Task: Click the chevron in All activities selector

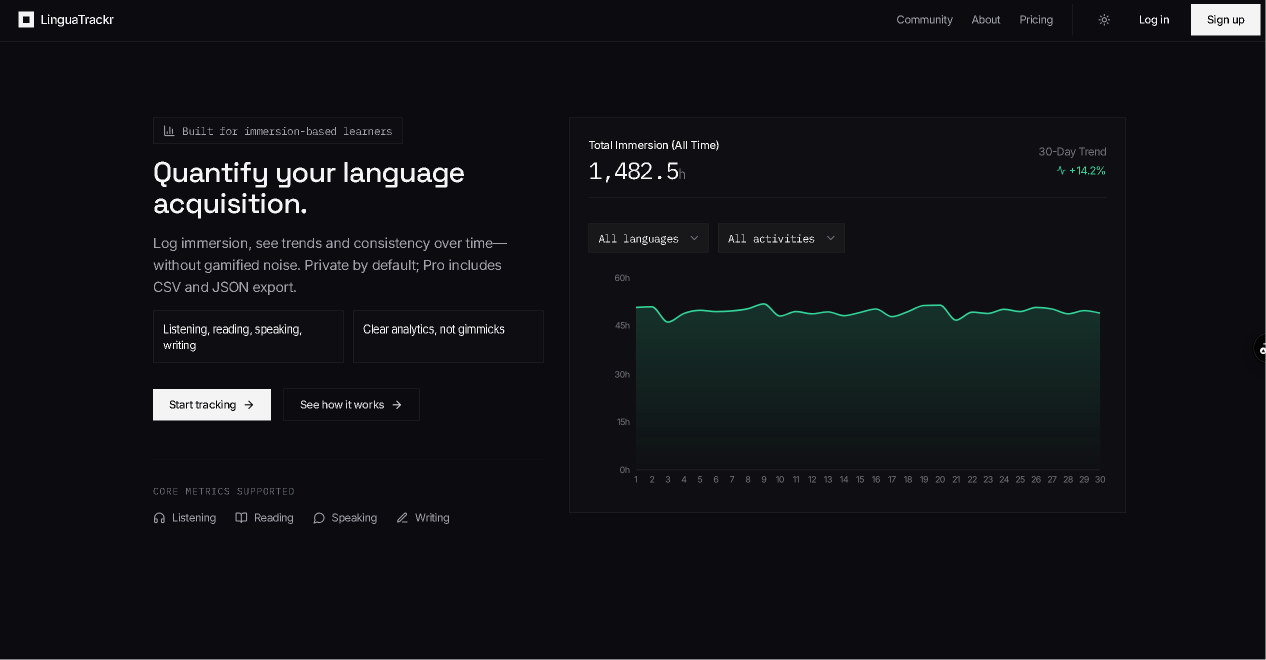Action: (830, 238)
